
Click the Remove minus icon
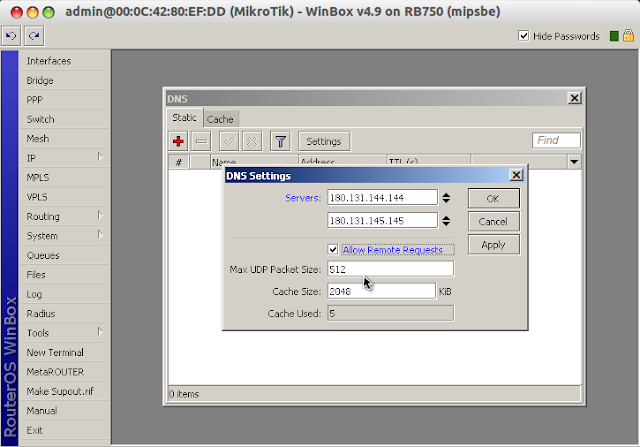201,141
